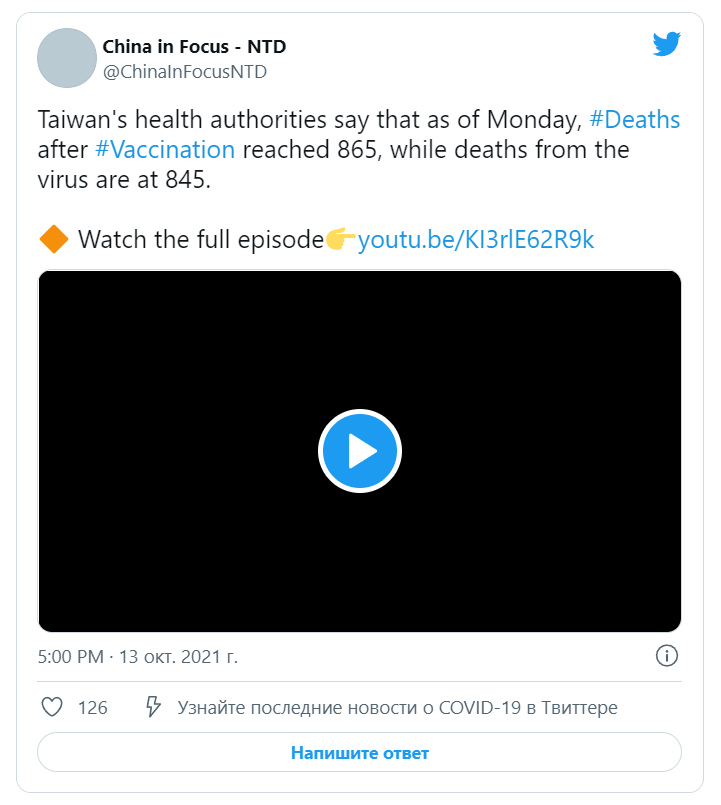
Task: Play the embedded video with the blue play button
Action: tap(359, 451)
